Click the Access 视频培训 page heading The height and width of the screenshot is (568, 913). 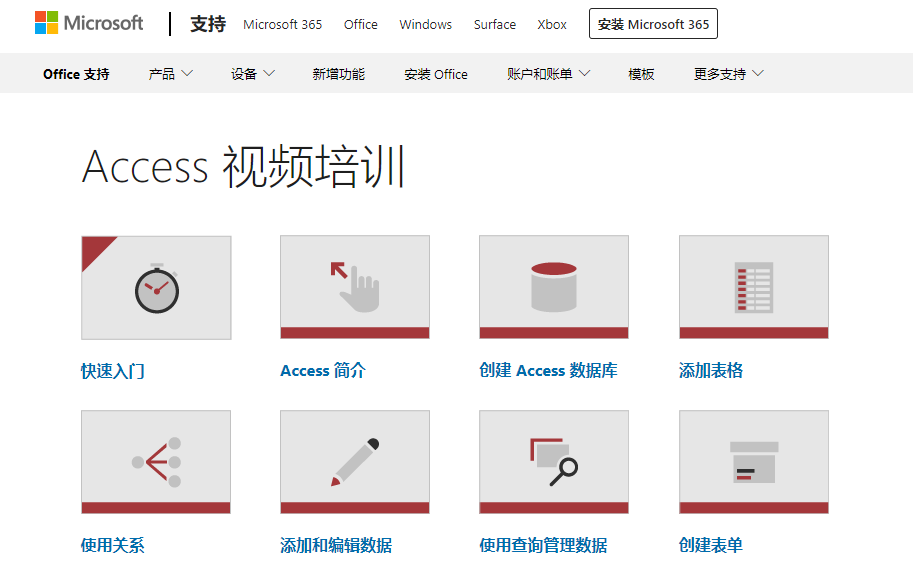[x=243, y=167]
